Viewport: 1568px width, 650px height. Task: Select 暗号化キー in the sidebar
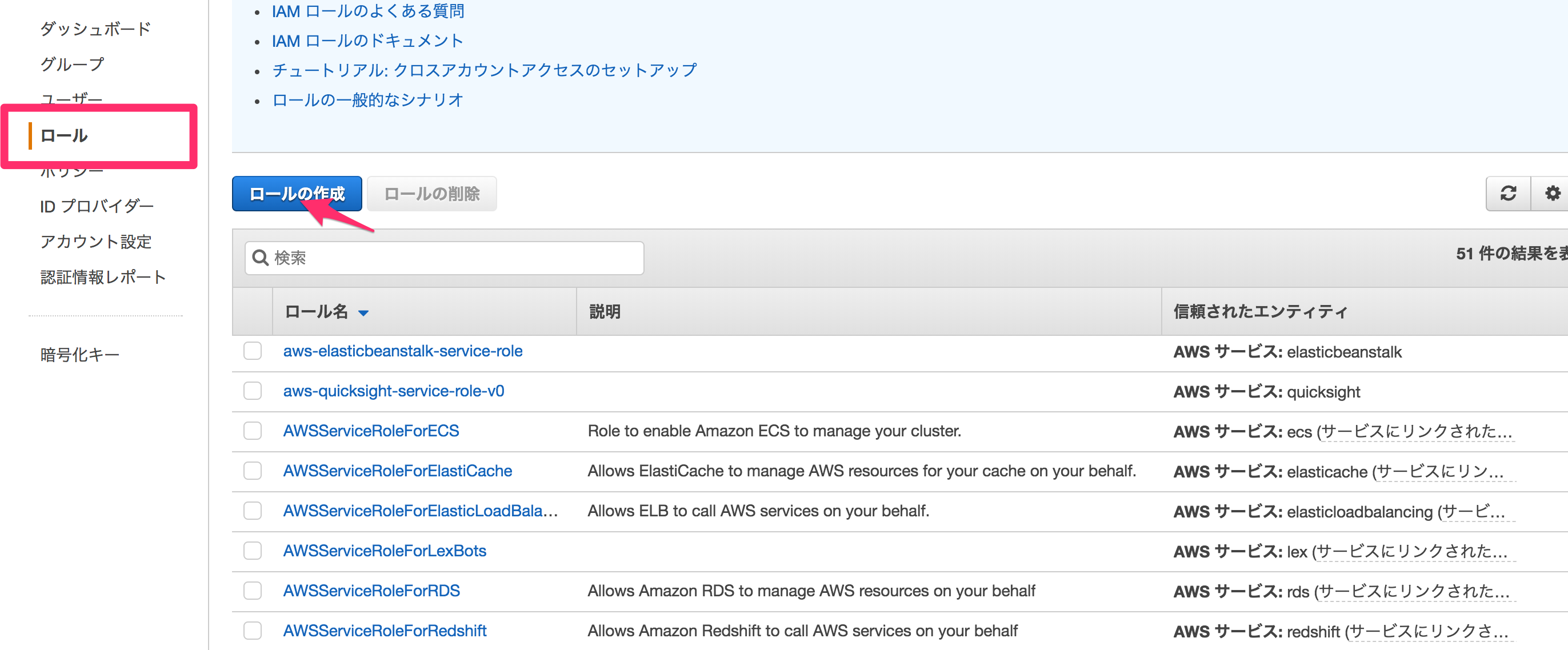click(80, 354)
